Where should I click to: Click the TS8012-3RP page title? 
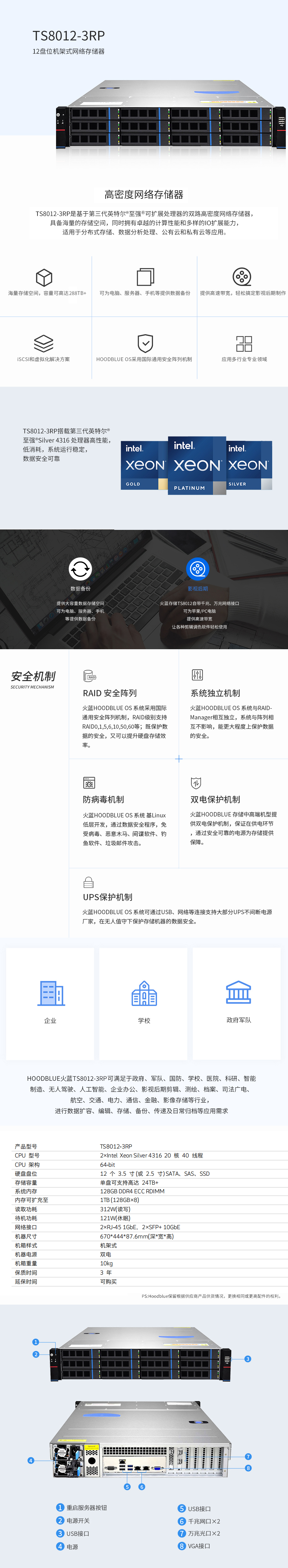pos(68,36)
